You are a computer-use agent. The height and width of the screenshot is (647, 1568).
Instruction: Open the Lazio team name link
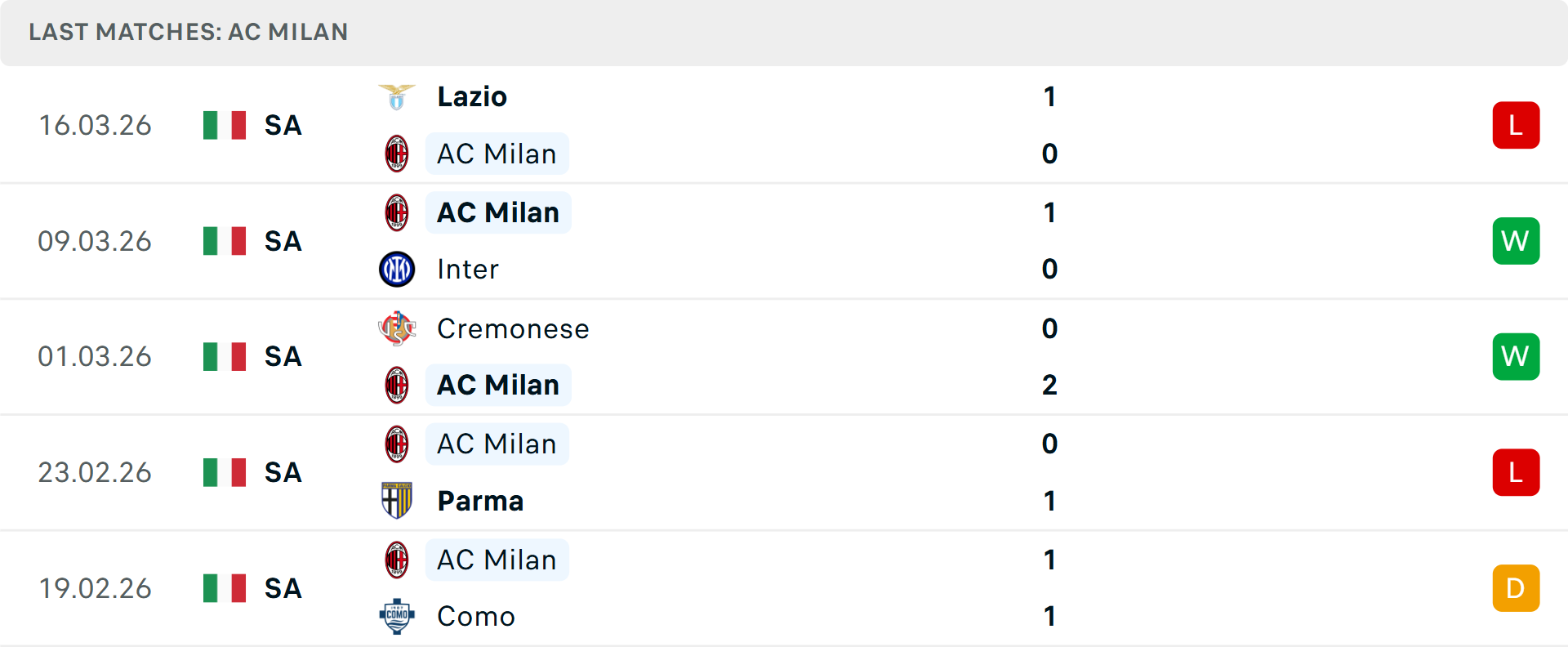coord(472,96)
